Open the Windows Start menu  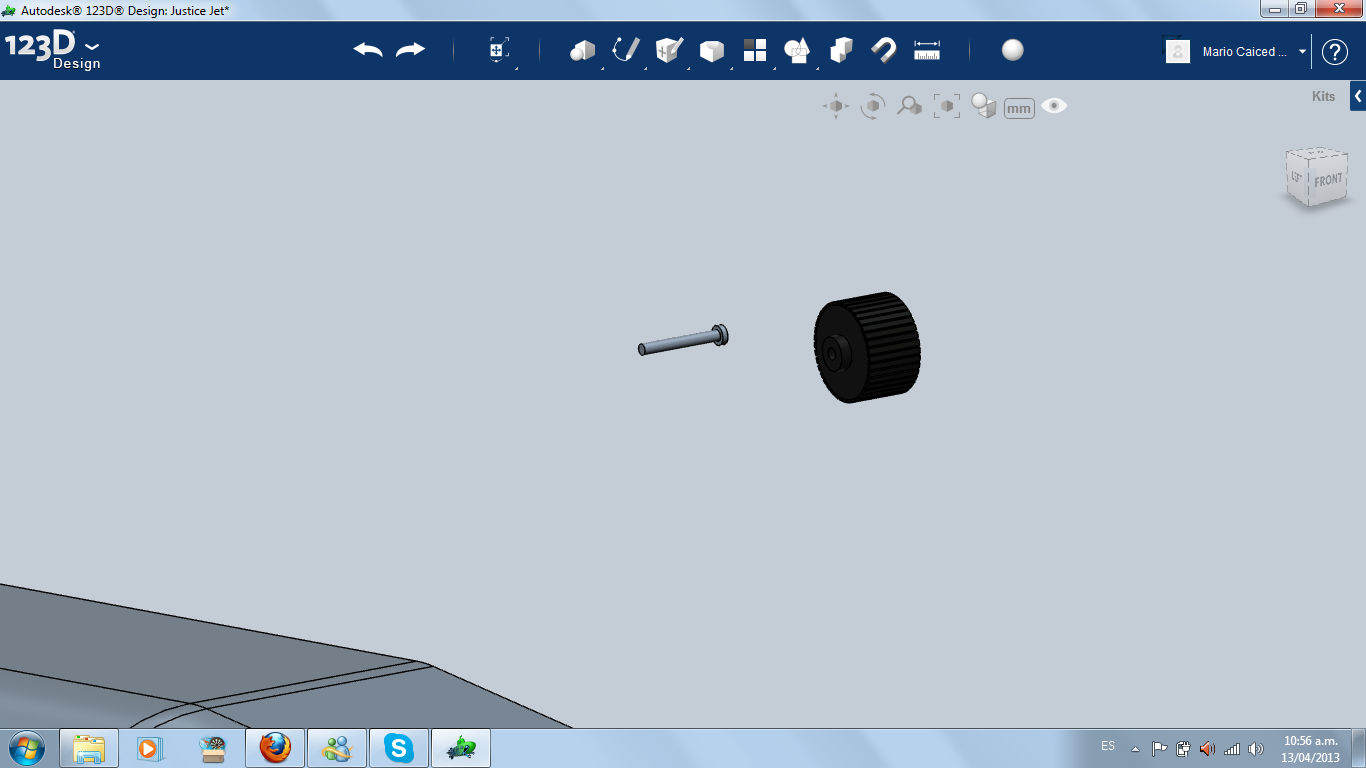click(25, 747)
